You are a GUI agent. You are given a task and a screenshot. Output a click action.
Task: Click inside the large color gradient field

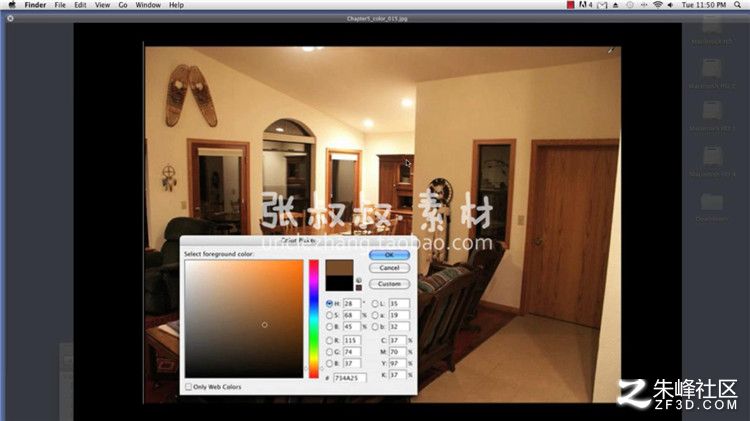click(x=244, y=319)
